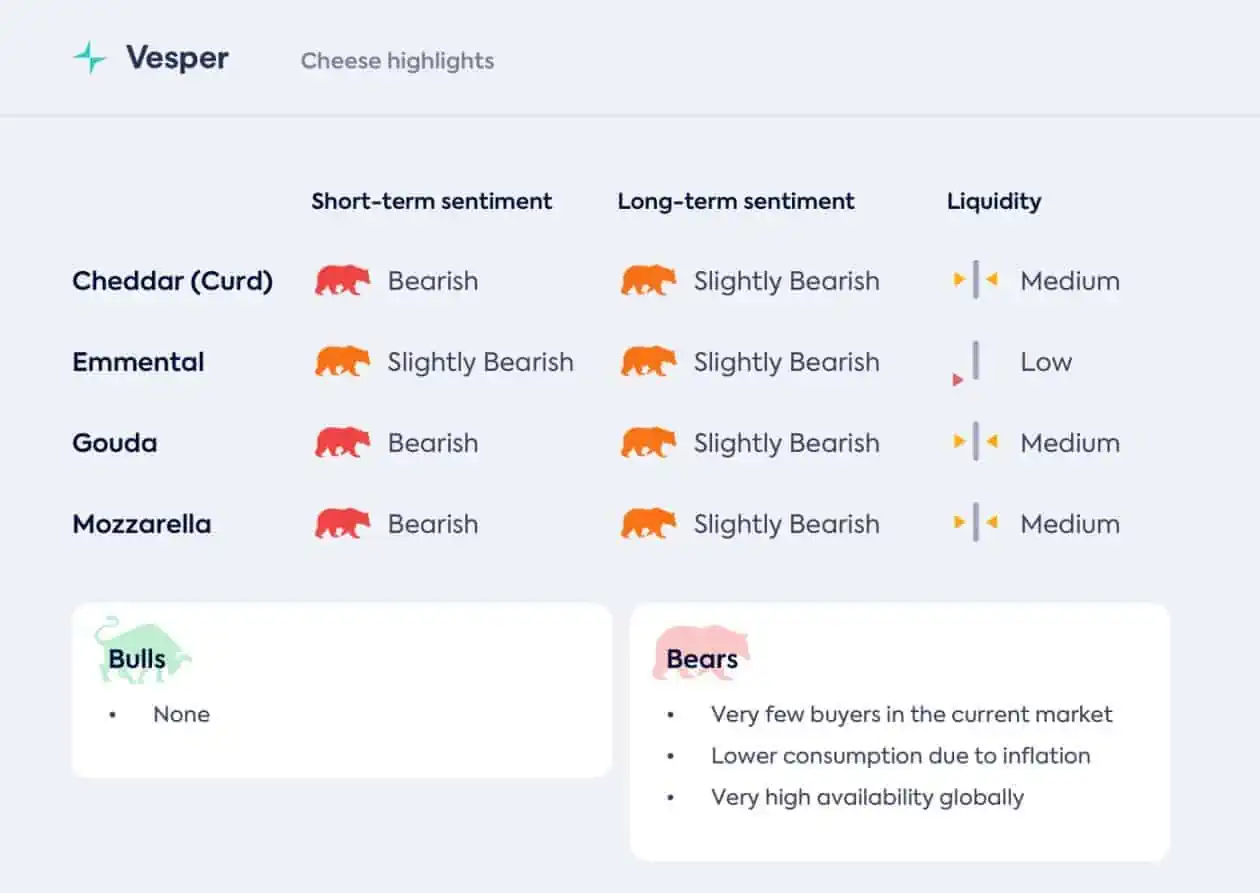Click the Cheddar Medium liquidity indicator
The image size is (1260, 893).
976,280
